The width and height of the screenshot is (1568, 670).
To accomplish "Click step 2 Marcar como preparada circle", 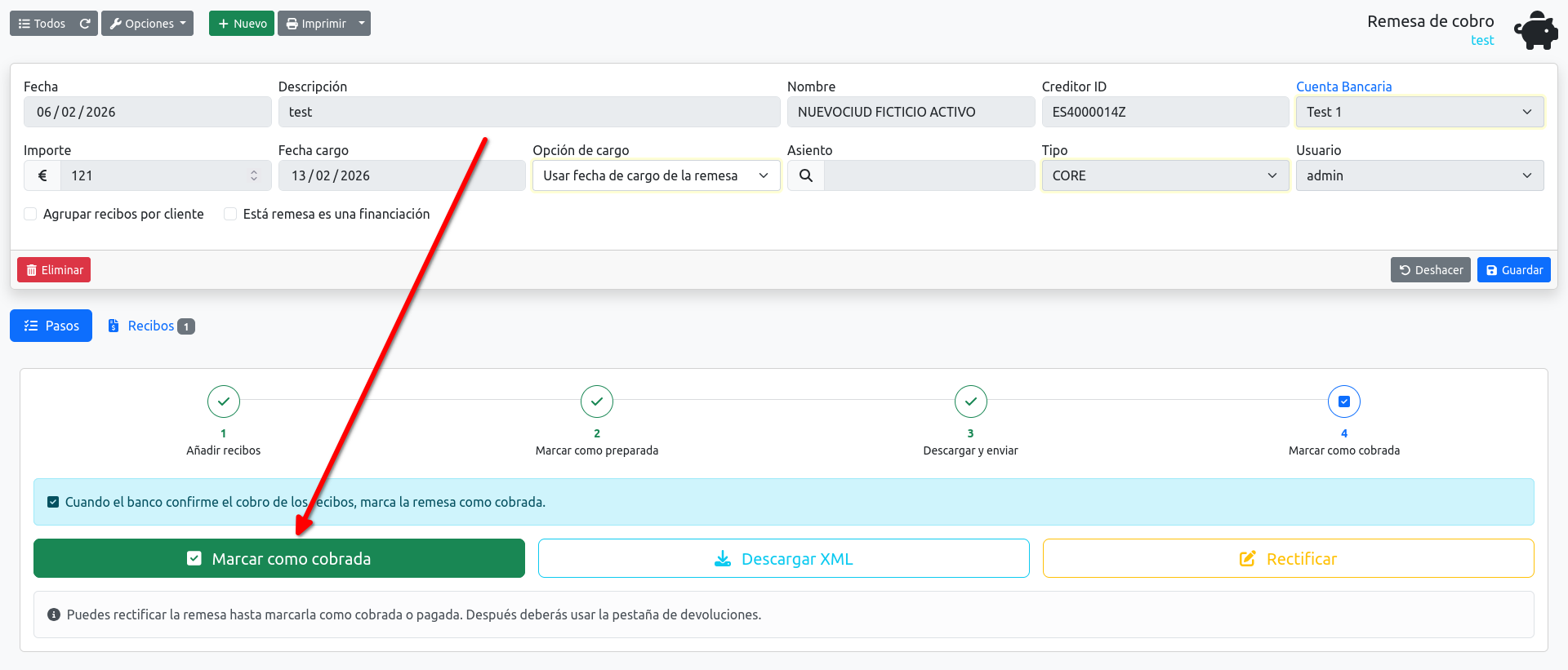I will tap(597, 402).
